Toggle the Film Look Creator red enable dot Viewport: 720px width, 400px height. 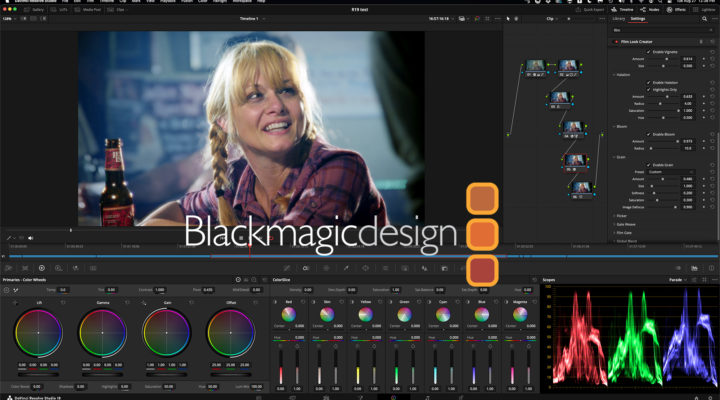click(616, 42)
